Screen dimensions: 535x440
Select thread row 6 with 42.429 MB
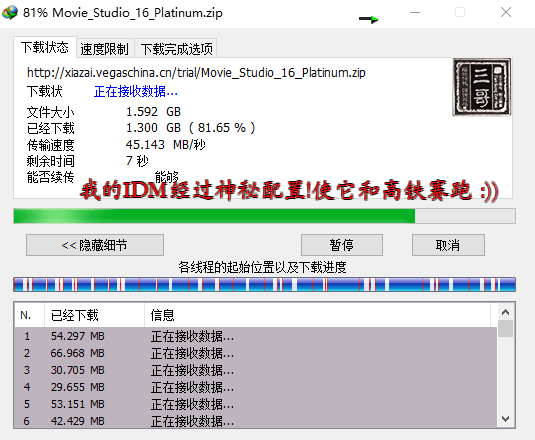[x=256, y=421]
